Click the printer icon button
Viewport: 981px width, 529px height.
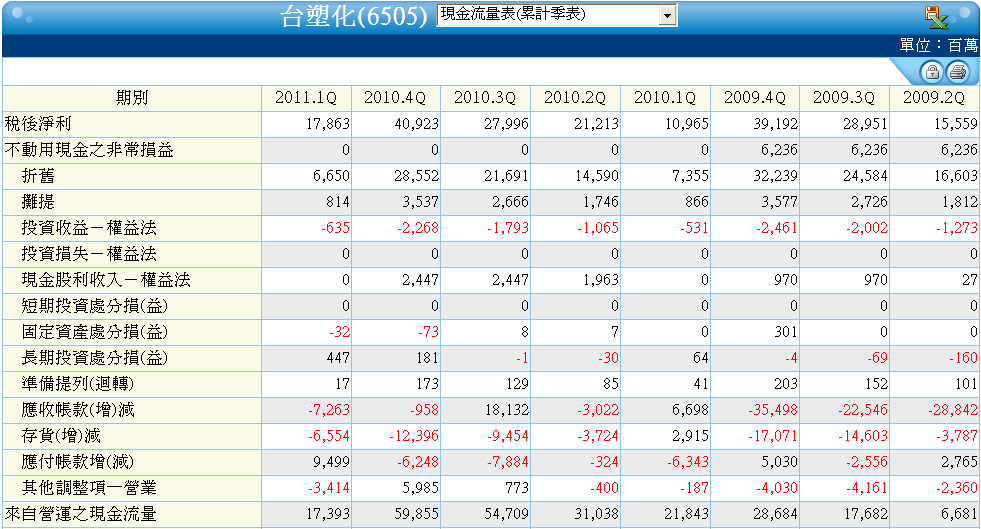pyautogui.click(x=957, y=72)
